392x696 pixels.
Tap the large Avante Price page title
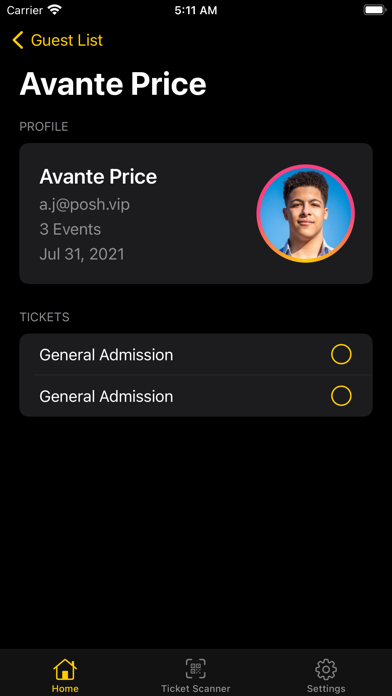point(113,83)
